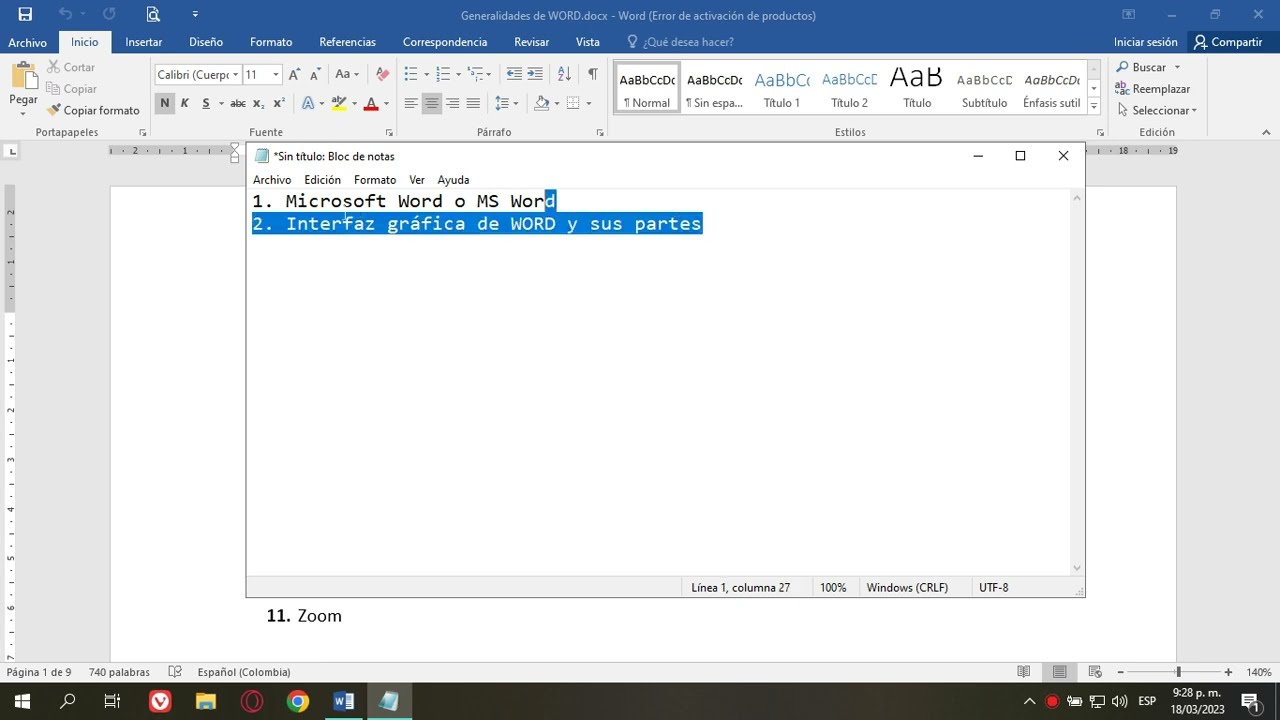1280x720 pixels.
Task: Pick the red font color button
Action: click(x=371, y=103)
